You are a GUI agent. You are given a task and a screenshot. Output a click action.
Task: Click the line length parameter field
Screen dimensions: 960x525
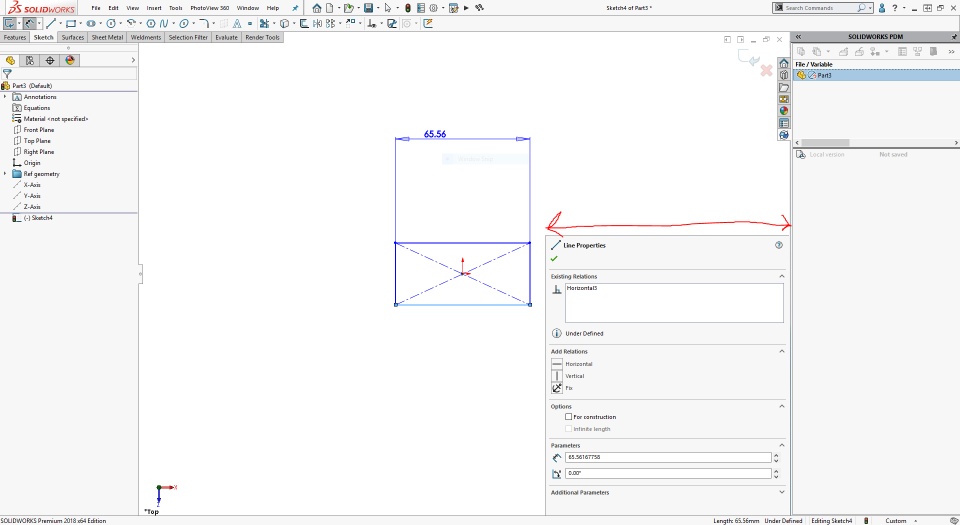[668, 457]
